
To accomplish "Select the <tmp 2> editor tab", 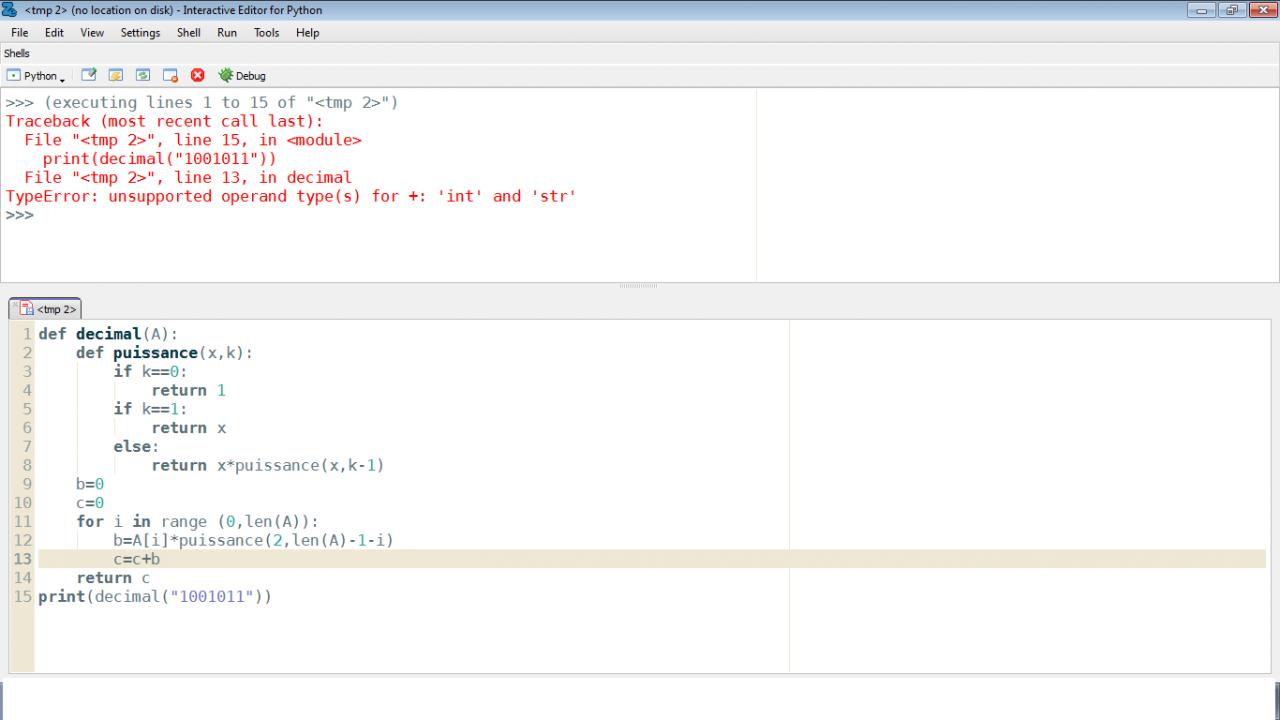I will [x=47, y=309].
